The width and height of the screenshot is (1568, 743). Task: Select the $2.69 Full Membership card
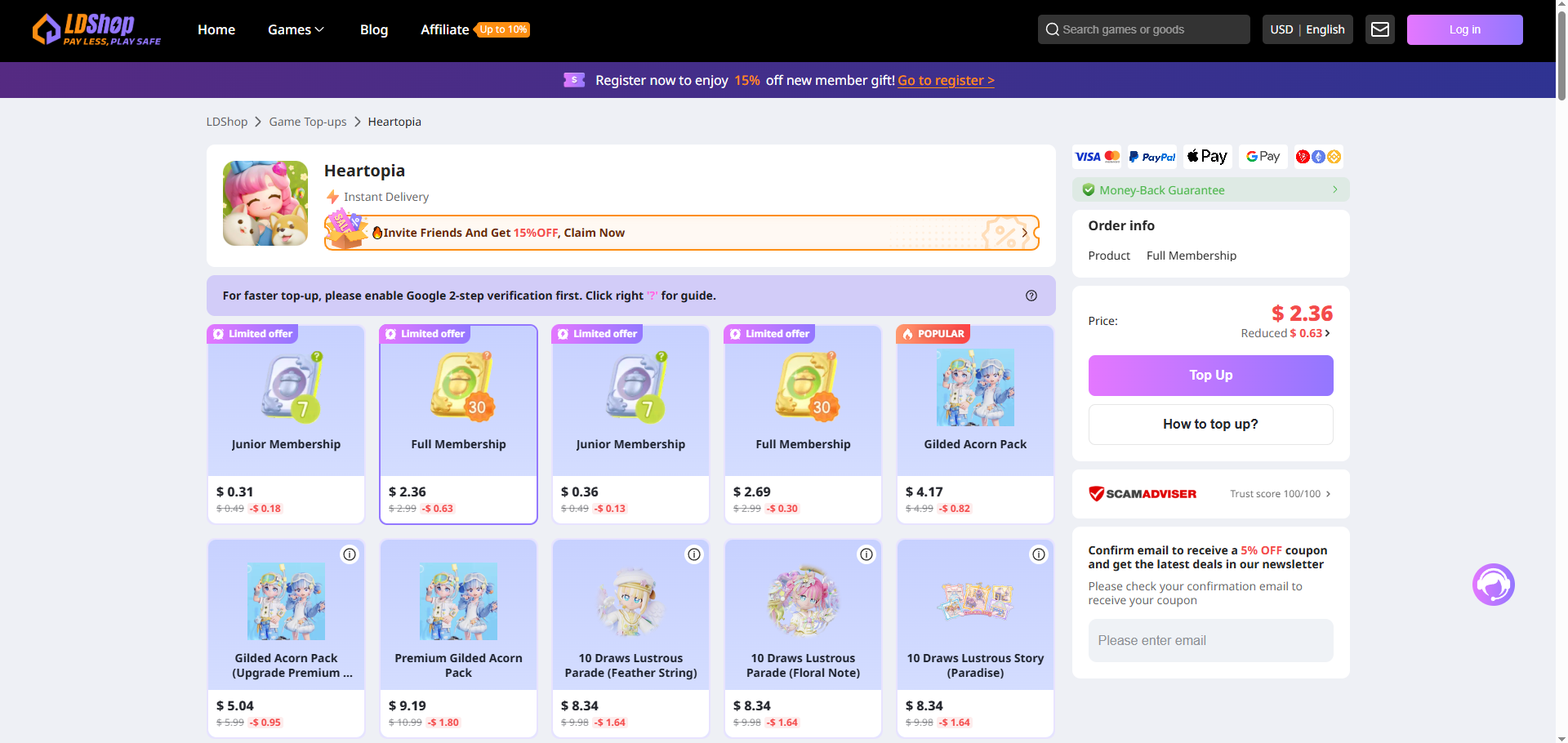[803, 425]
